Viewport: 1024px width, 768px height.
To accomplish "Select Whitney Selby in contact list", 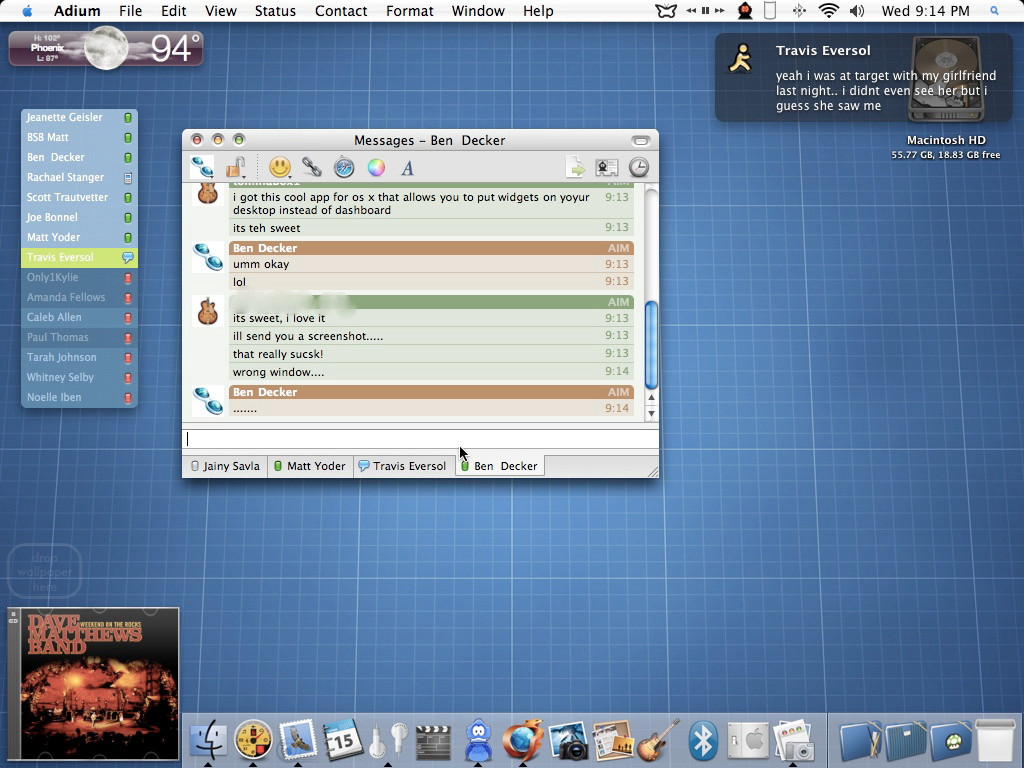I will (x=79, y=377).
